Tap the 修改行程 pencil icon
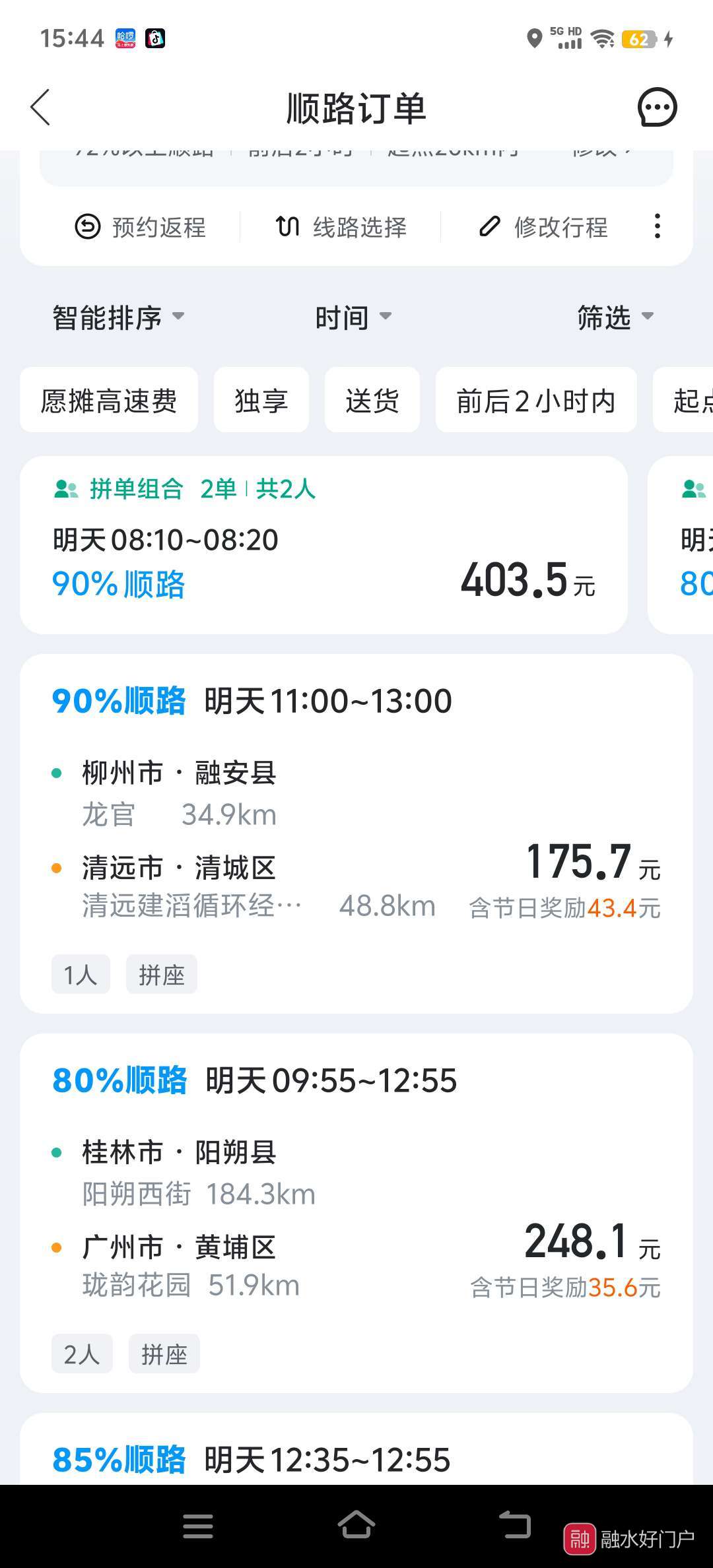The height and width of the screenshot is (1568, 713). (489, 227)
